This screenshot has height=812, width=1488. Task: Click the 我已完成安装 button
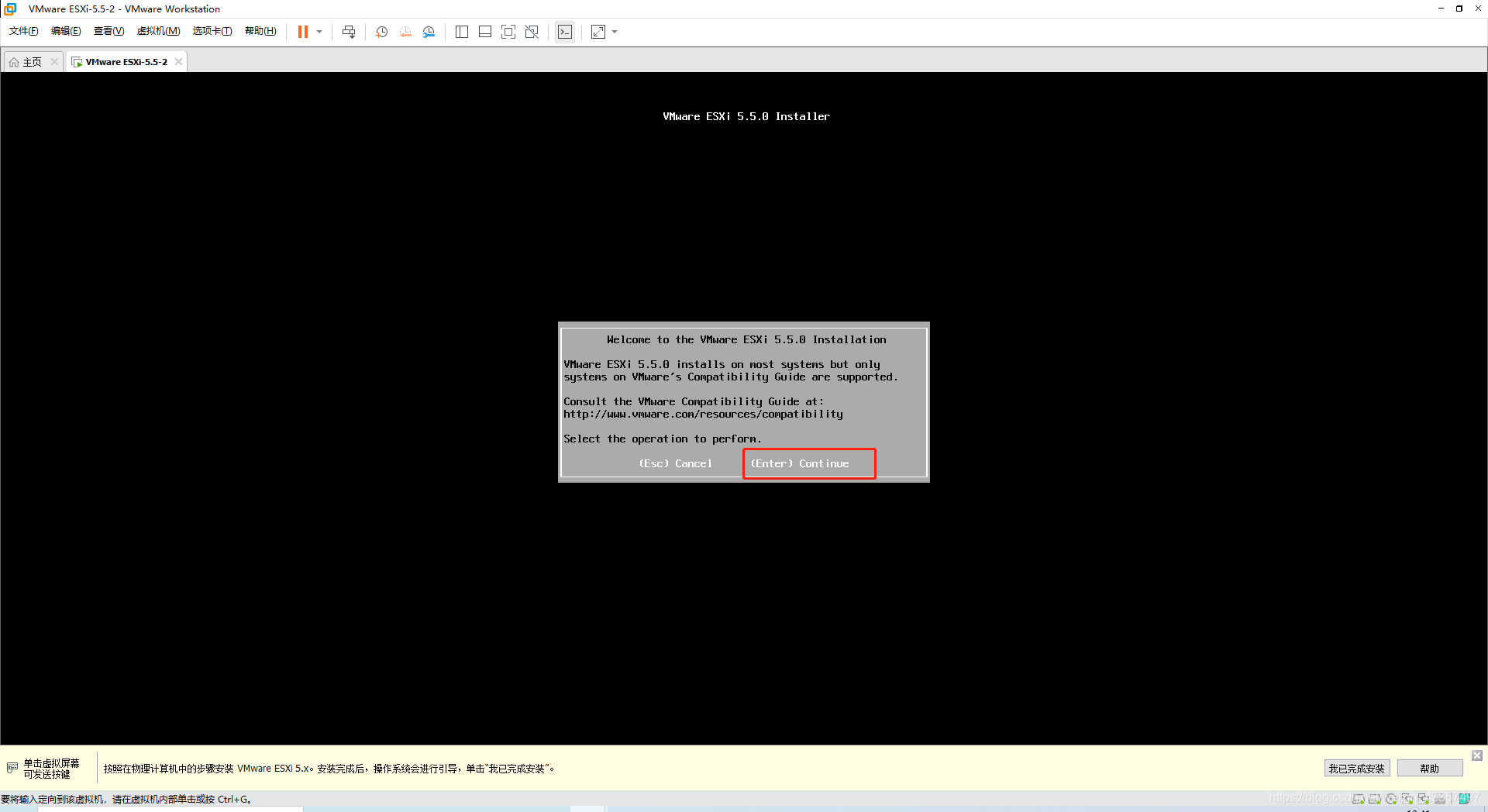(1356, 769)
